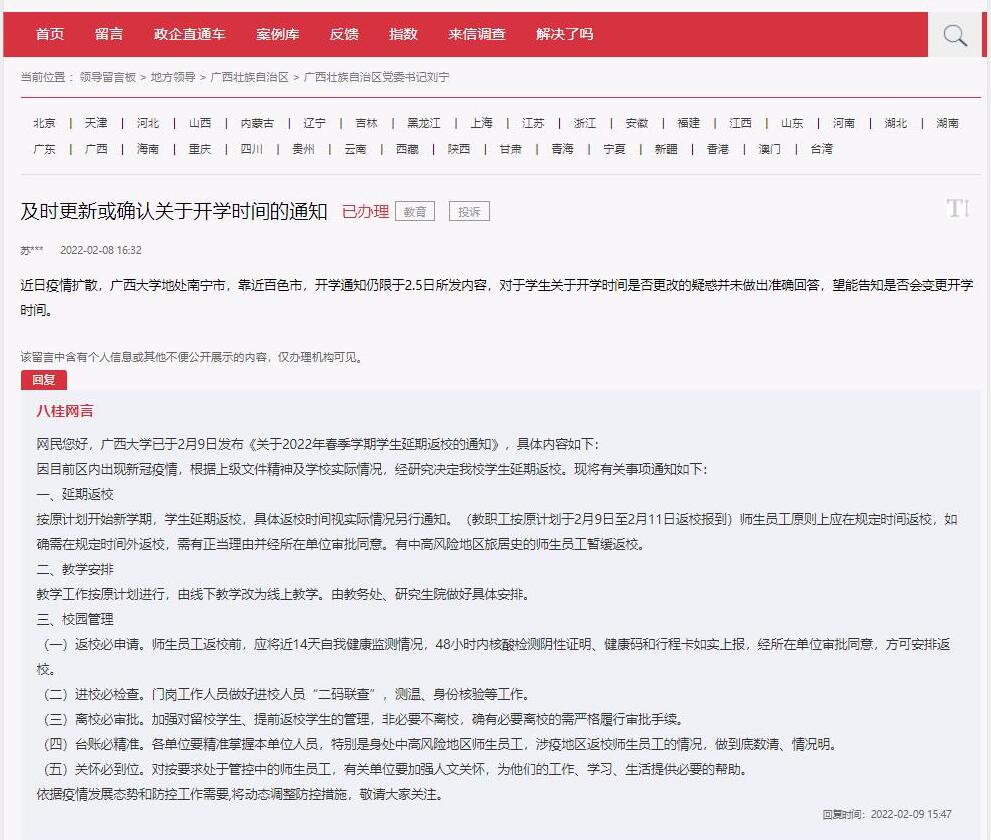This screenshot has height=840, width=991.
Task: Click the red 回复 label
Action: [x=44, y=380]
